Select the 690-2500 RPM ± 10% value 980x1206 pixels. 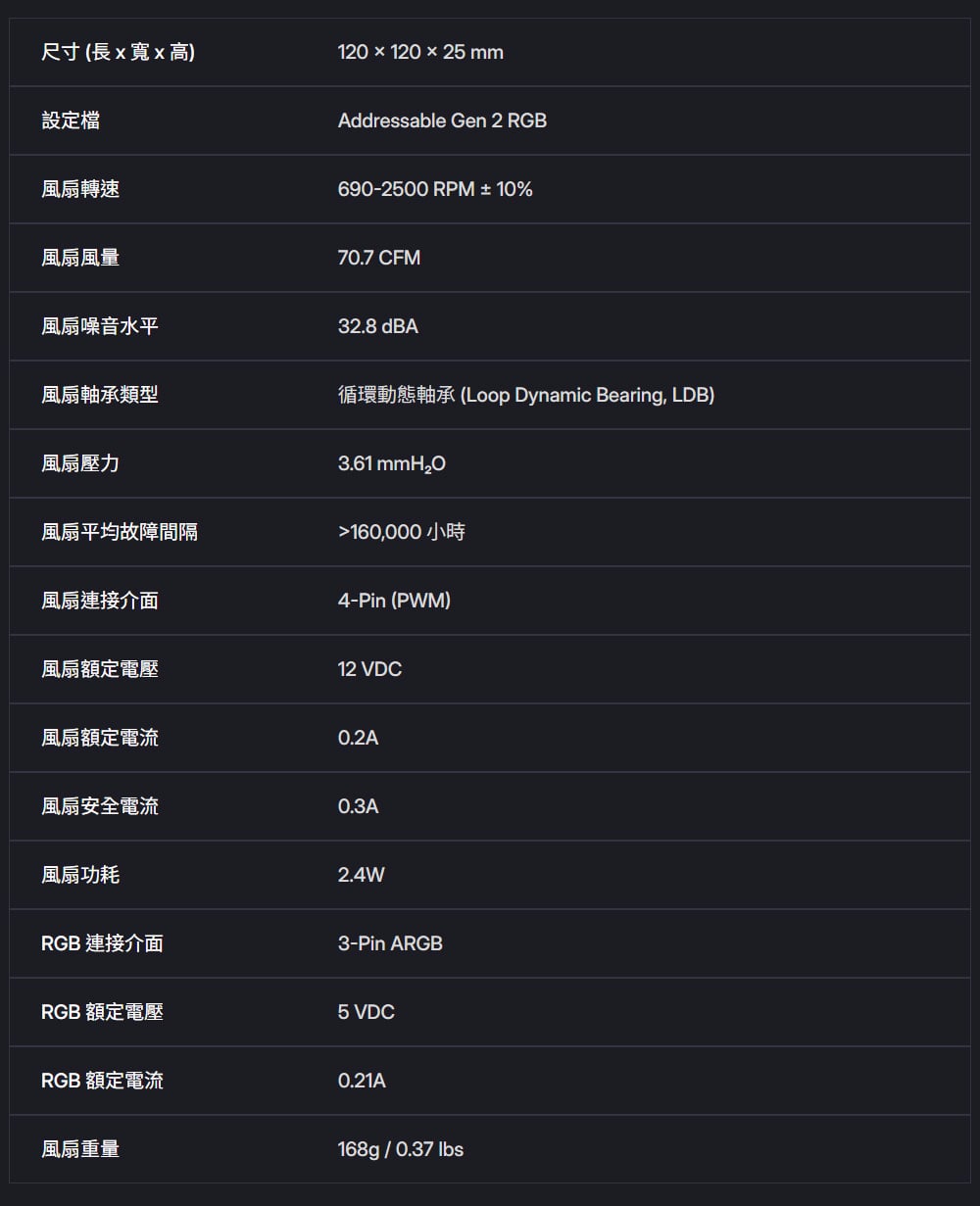pos(435,189)
